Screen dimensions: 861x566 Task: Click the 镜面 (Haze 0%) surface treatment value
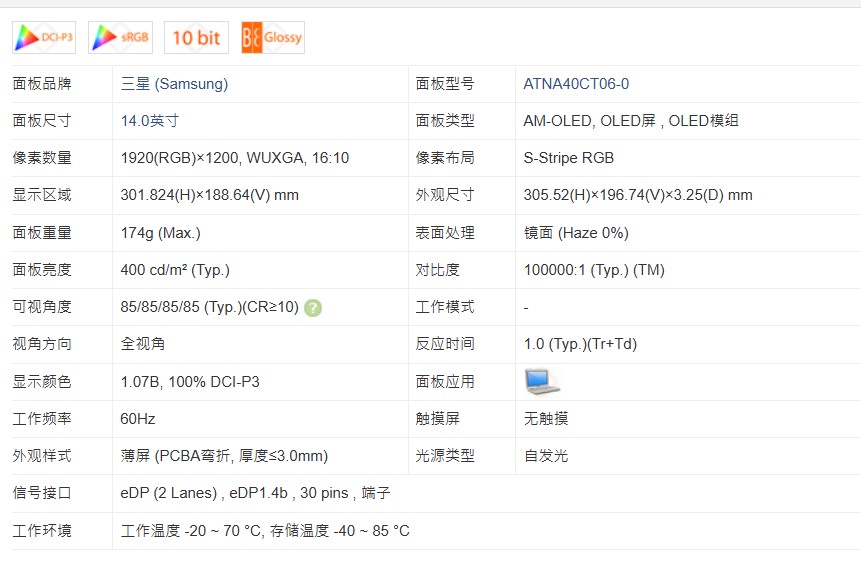pos(576,233)
